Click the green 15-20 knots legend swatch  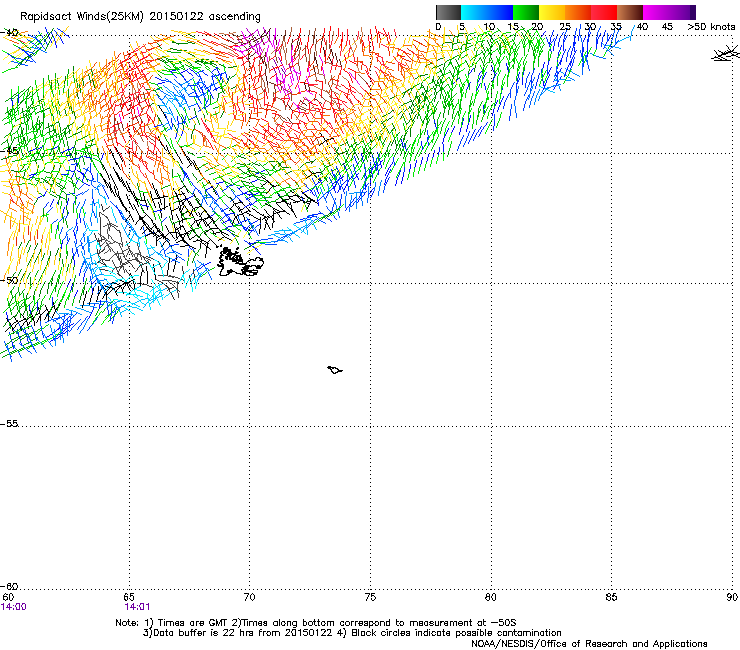pos(526,12)
